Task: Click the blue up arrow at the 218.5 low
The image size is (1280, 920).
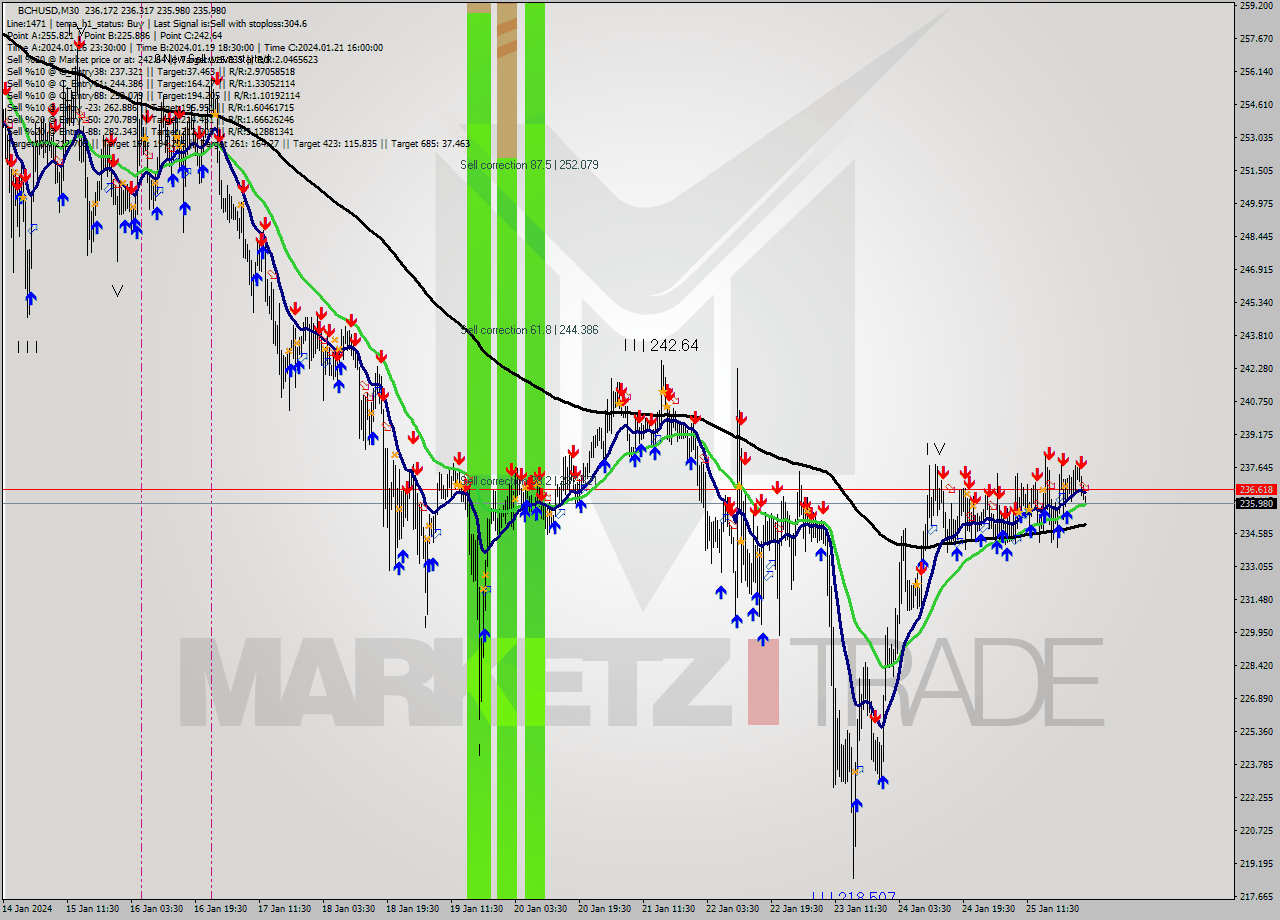Action: pos(855,804)
